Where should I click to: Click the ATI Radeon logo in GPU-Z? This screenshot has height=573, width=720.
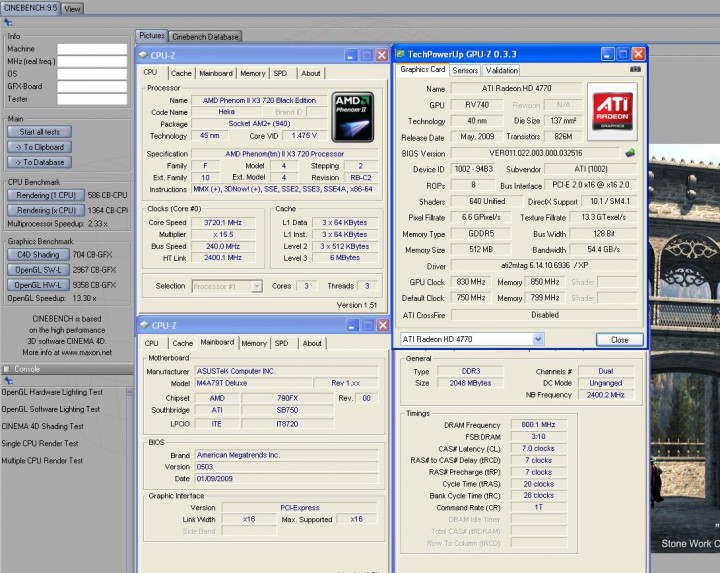[x=611, y=108]
